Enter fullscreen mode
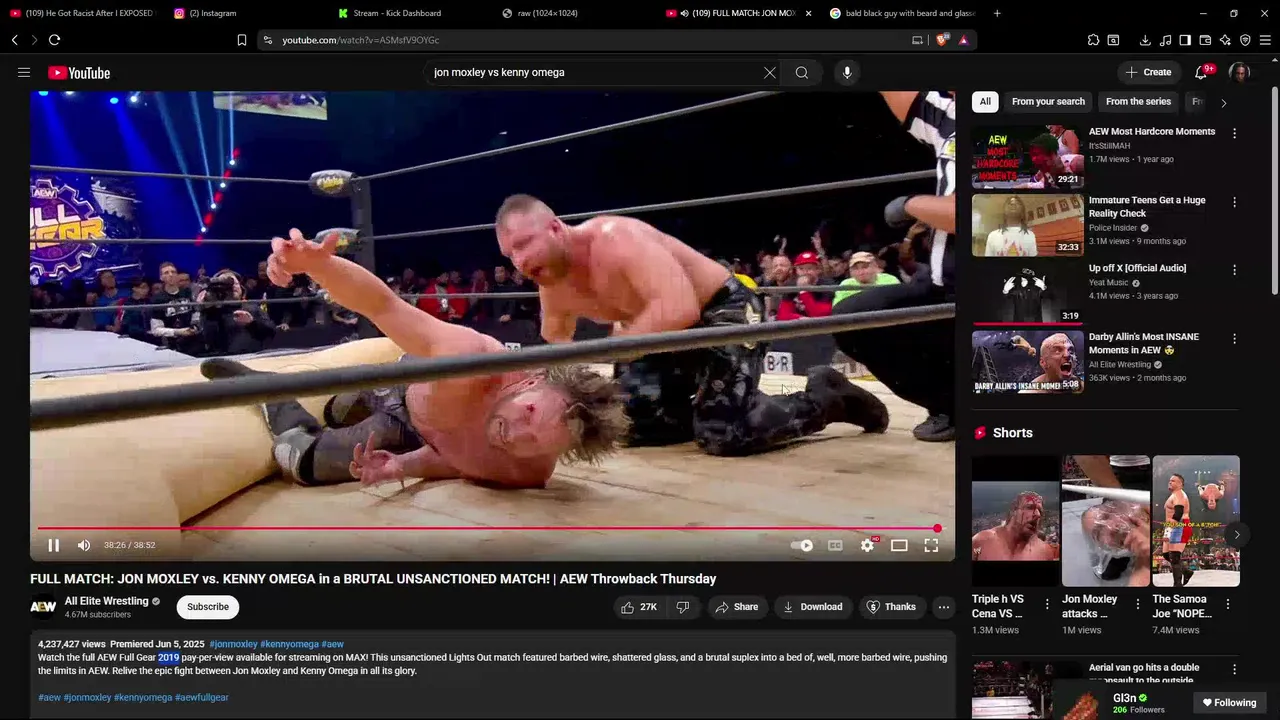This screenshot has height=720, width=1280. pyautogui.click(x=931, y=545)
